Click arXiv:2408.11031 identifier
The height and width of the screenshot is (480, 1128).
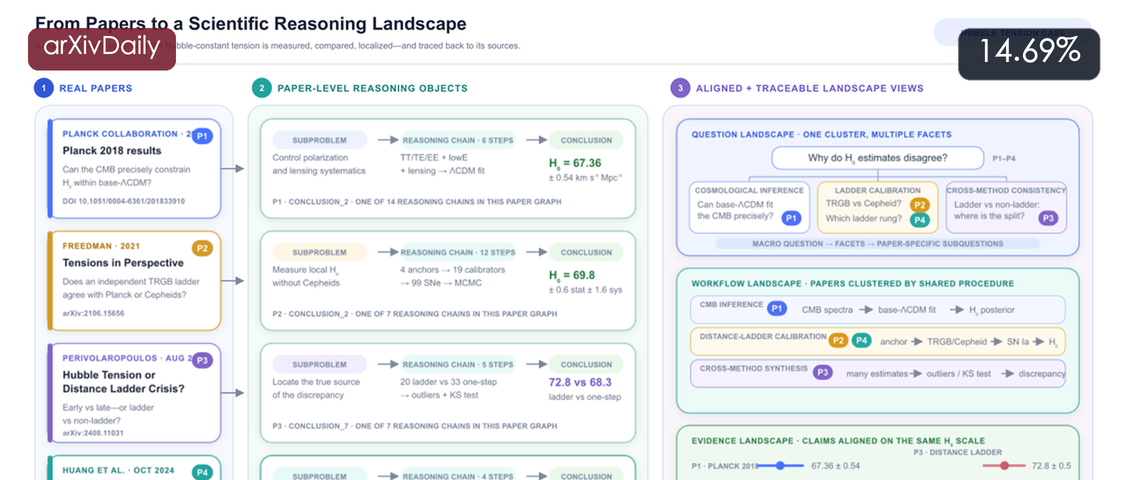(x=93, y=433)
